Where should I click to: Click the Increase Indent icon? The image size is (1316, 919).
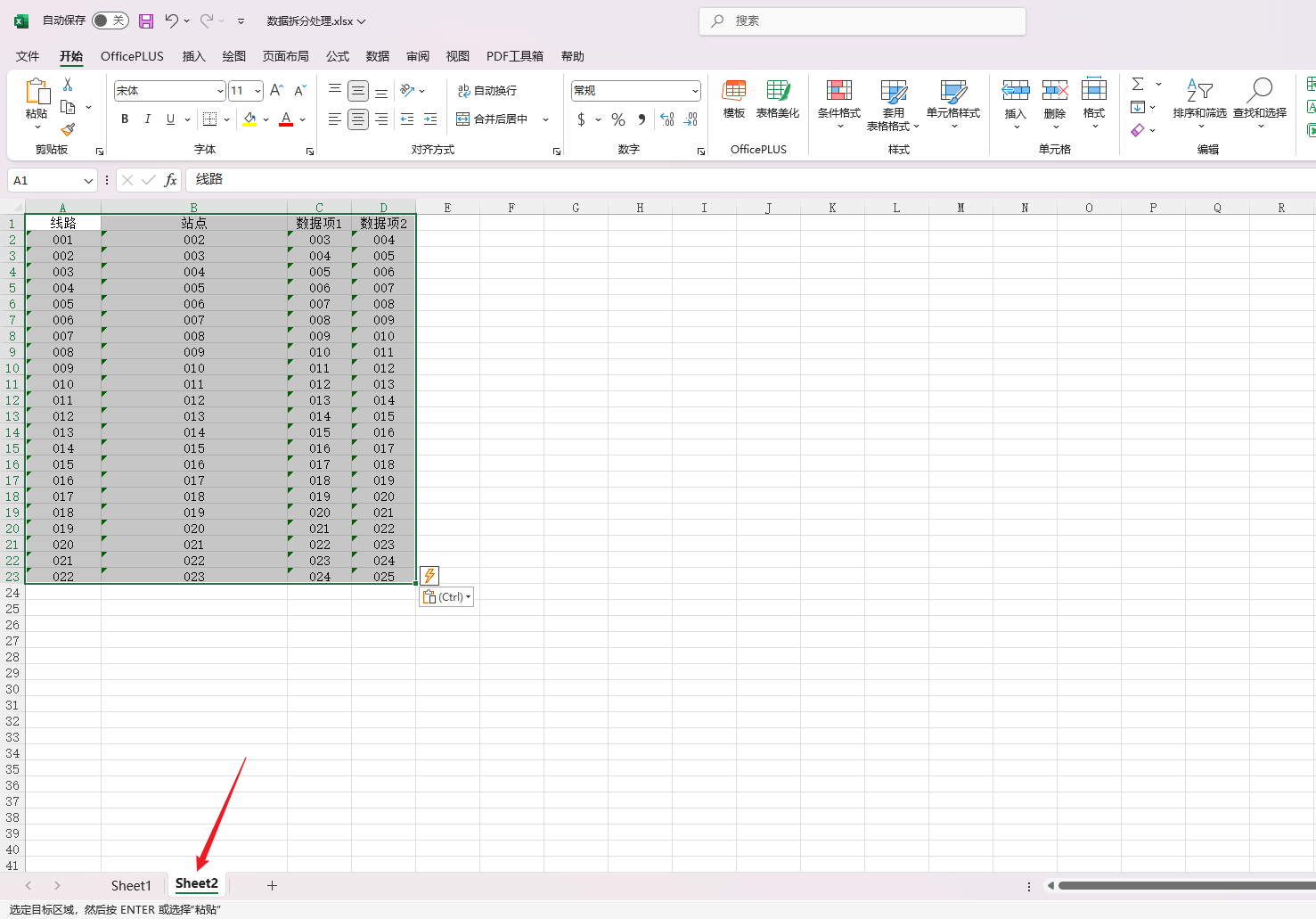click(x=430, y=119)
